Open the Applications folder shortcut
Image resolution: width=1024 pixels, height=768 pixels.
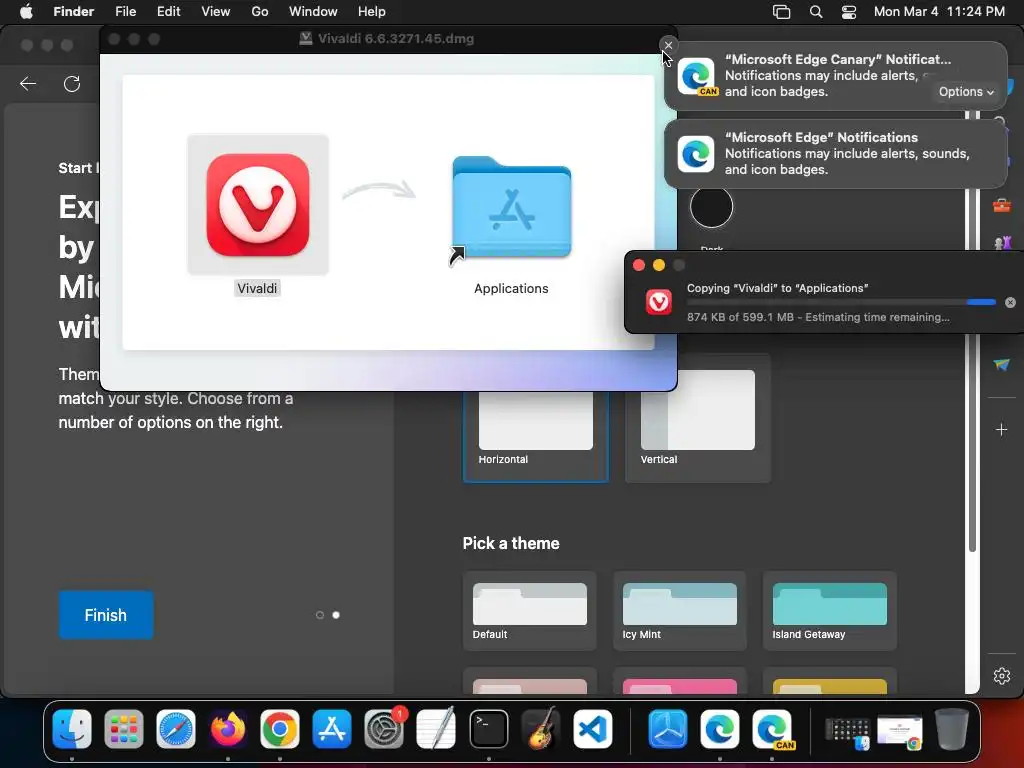[511, 208]
